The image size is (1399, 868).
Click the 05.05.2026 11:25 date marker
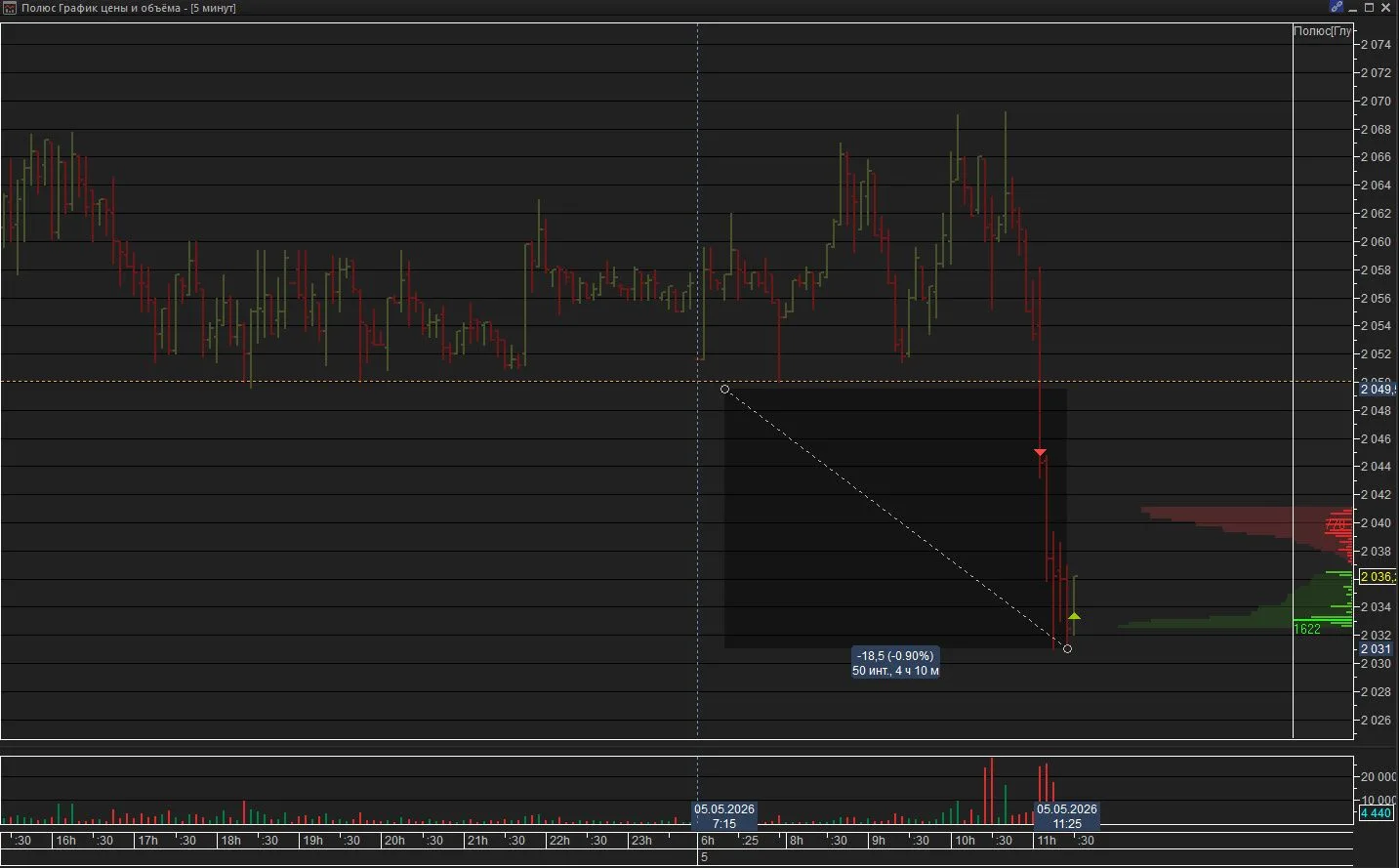1067,816
